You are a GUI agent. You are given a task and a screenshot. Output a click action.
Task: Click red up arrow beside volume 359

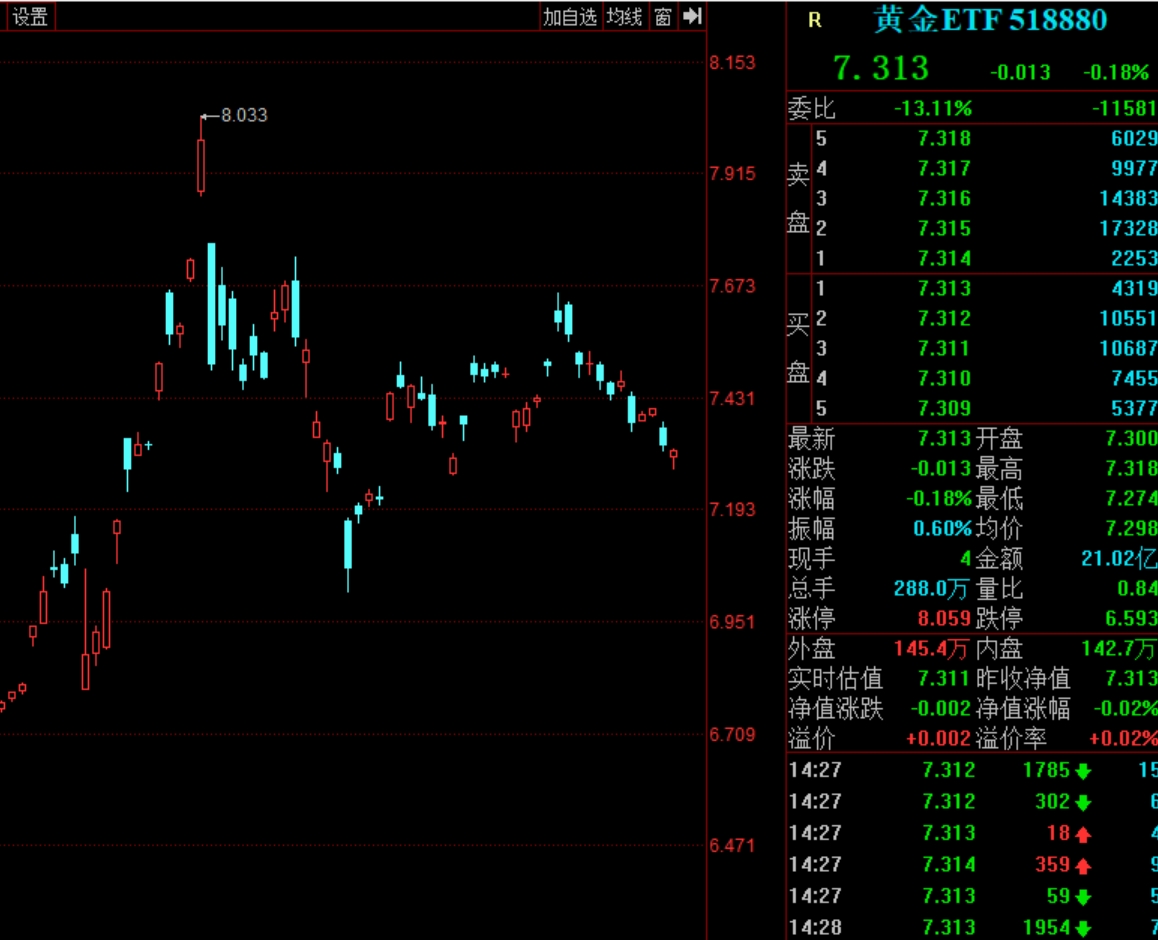[1083, 866]
